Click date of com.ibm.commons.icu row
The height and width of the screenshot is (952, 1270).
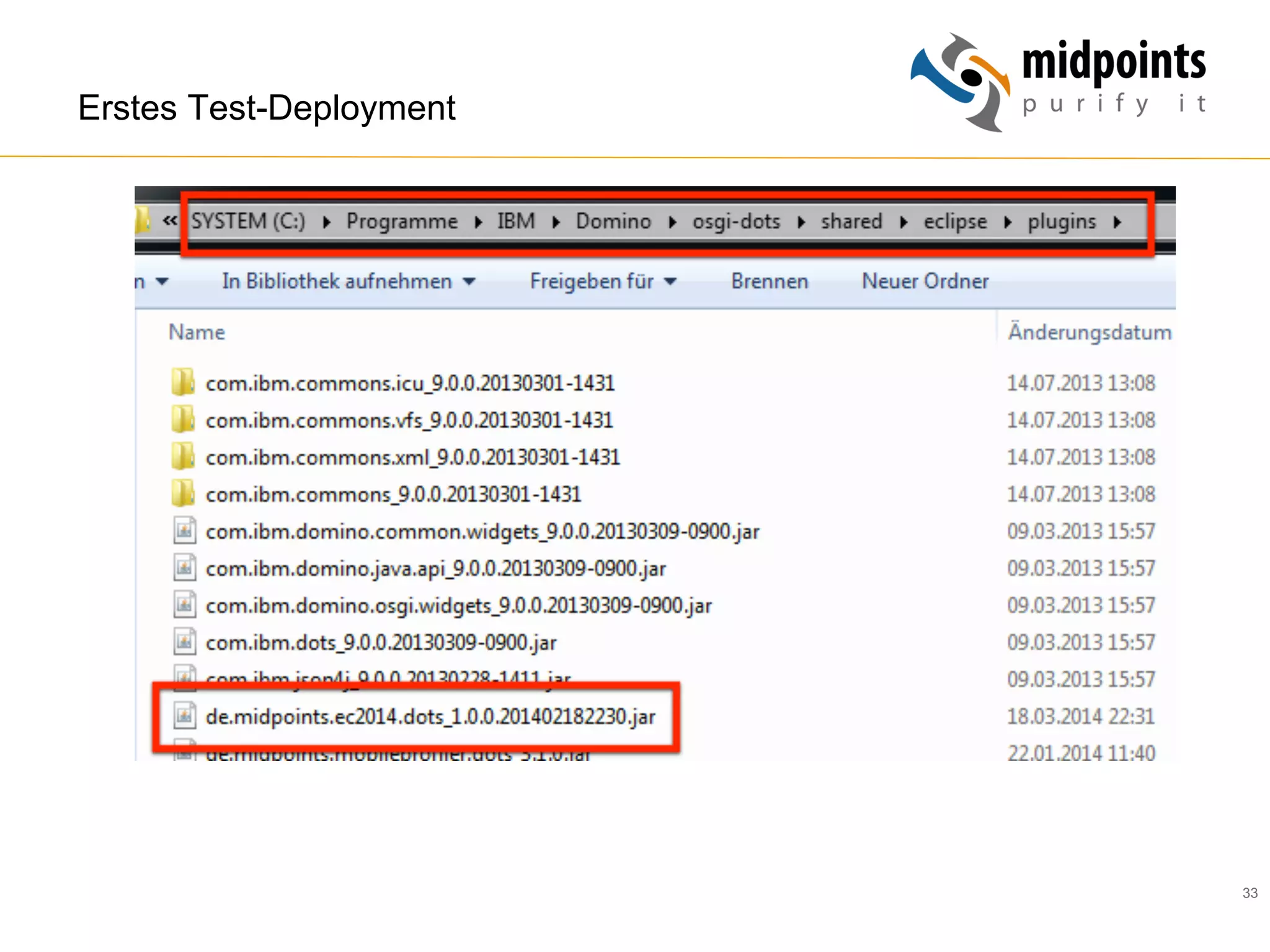click(1081, 384)
